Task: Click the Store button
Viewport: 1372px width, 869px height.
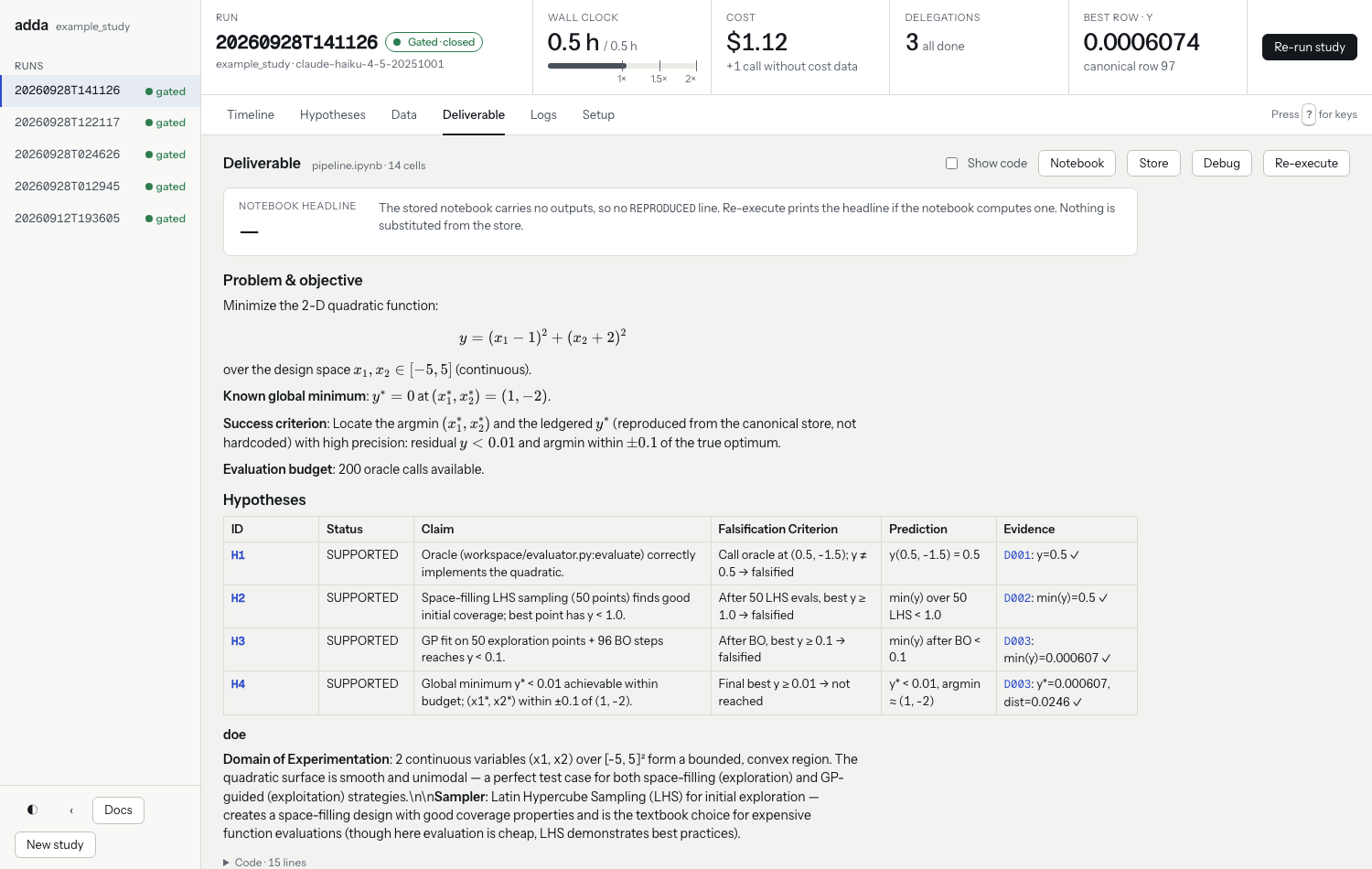Action: [x=1153, y=163]
